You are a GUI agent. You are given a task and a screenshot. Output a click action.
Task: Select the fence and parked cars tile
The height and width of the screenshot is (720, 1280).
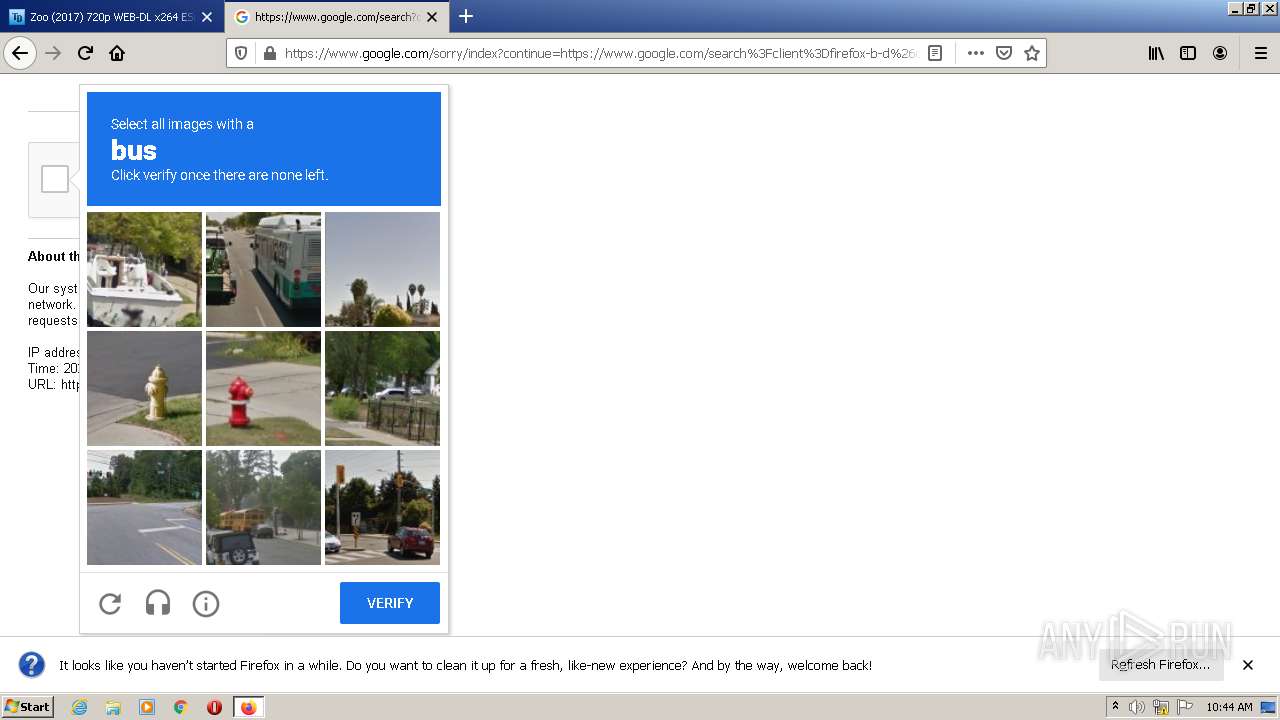[x=382, y=388]
